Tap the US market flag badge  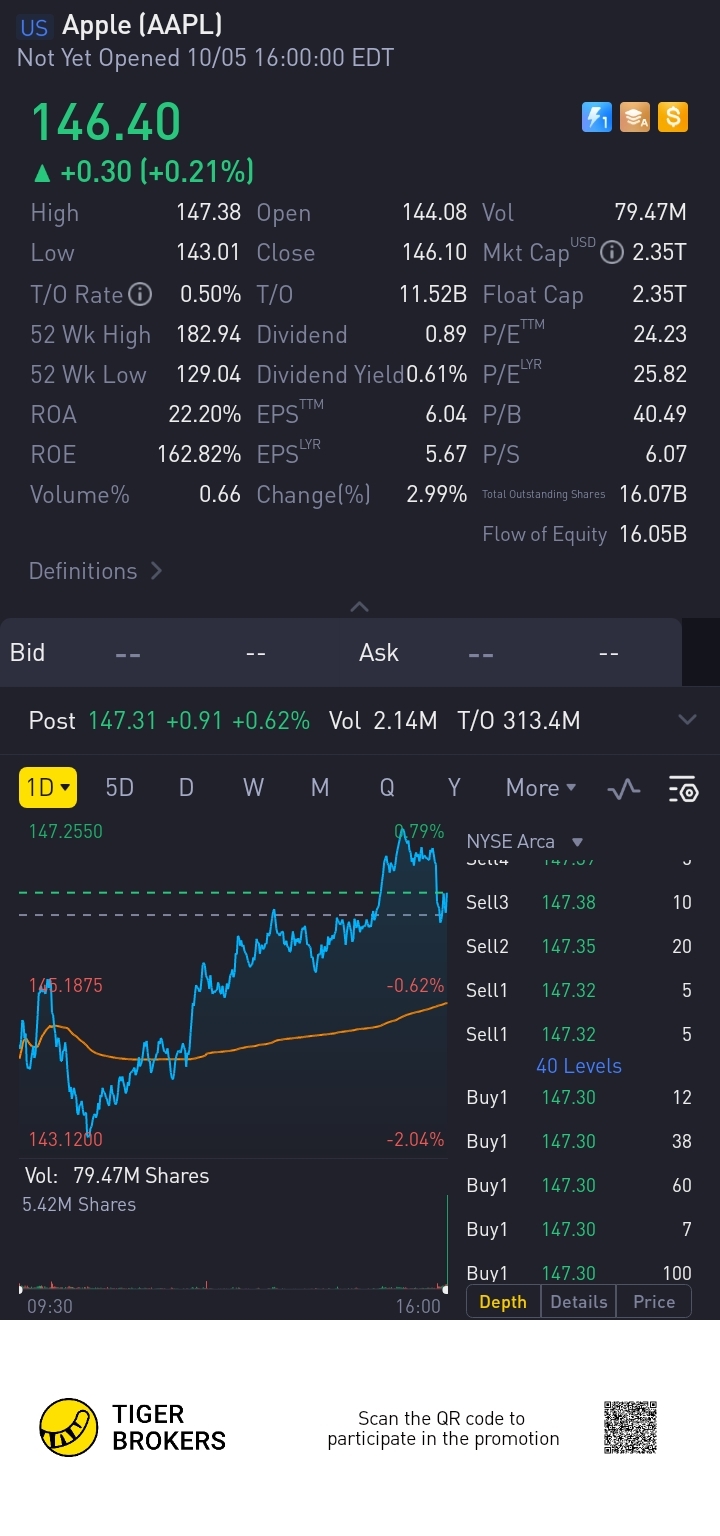click(x=34, y=27)
